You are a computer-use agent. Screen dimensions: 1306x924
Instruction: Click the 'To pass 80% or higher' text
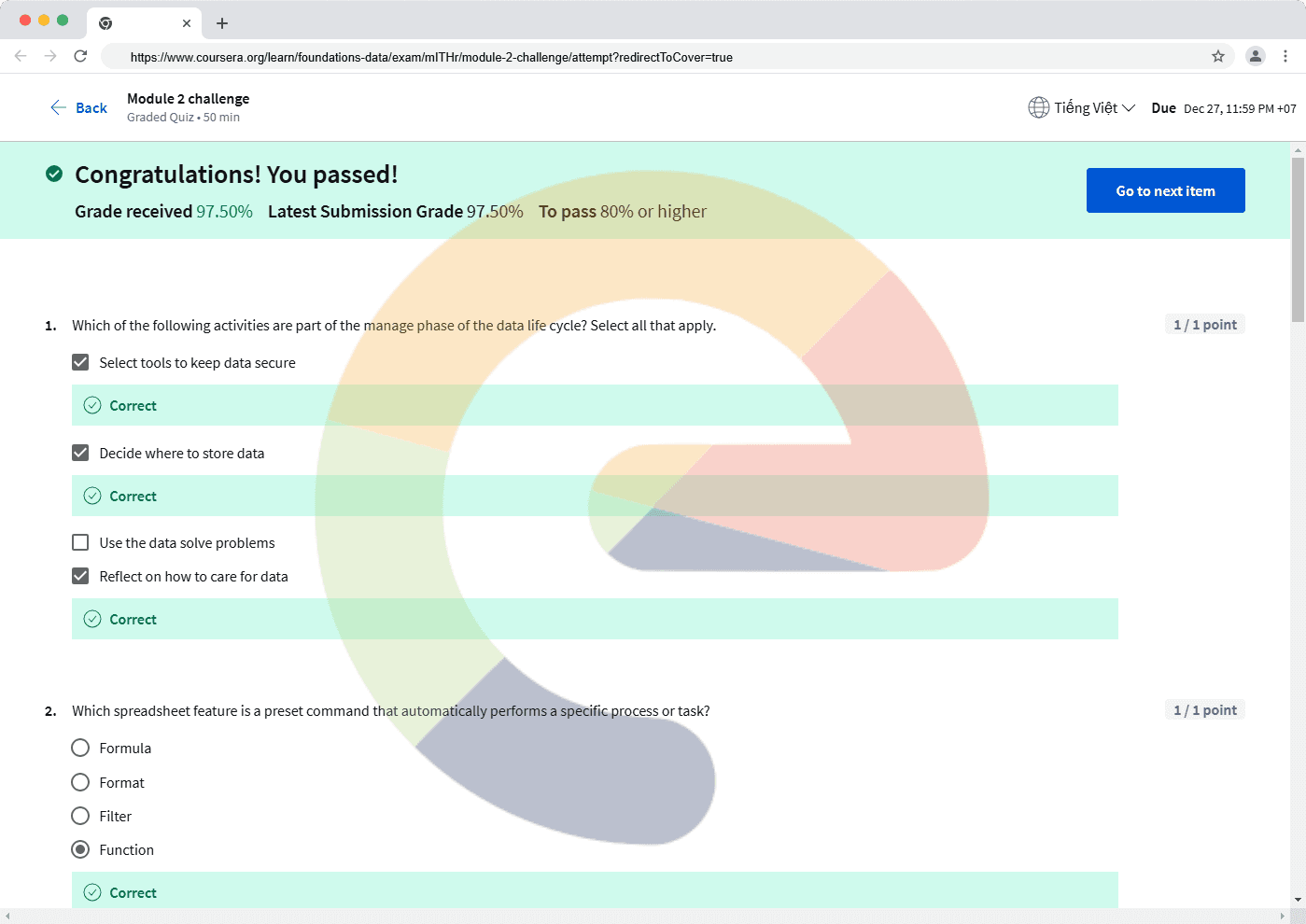click(x=623, y=212)
